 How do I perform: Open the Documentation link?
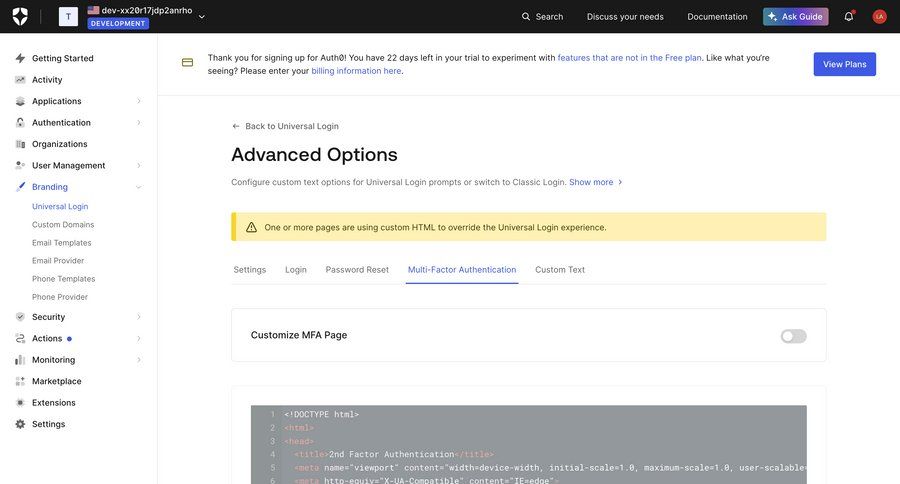(717, 17)
